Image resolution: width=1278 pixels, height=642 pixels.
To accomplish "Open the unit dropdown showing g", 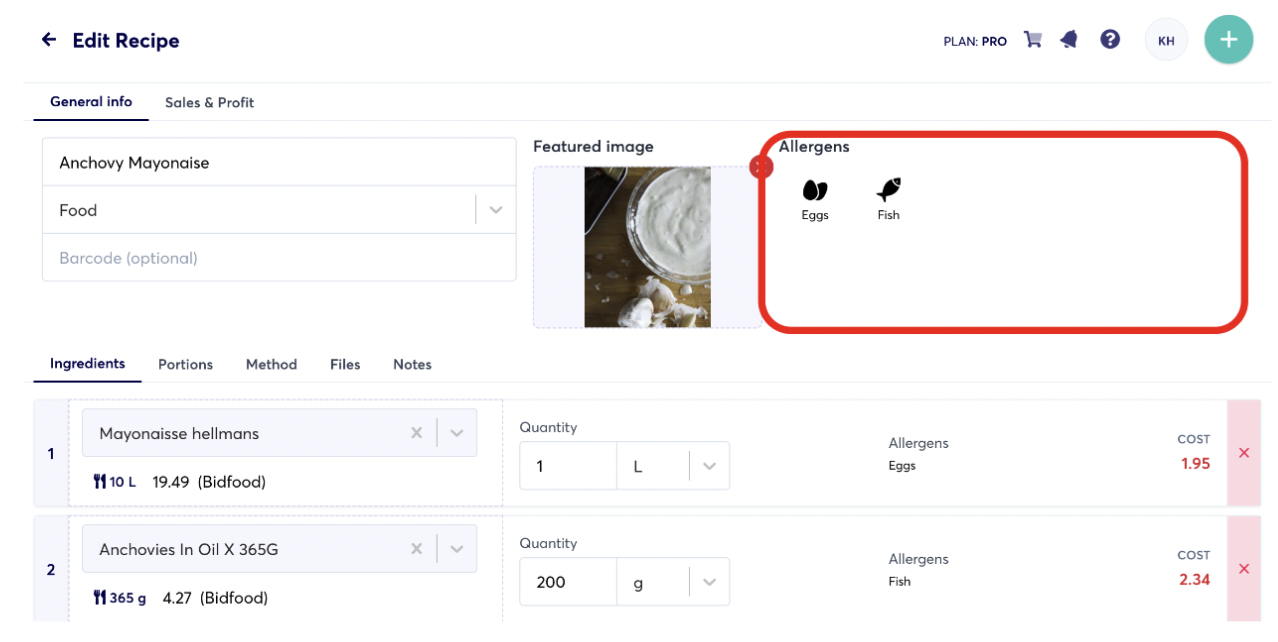I will point(712,581).
